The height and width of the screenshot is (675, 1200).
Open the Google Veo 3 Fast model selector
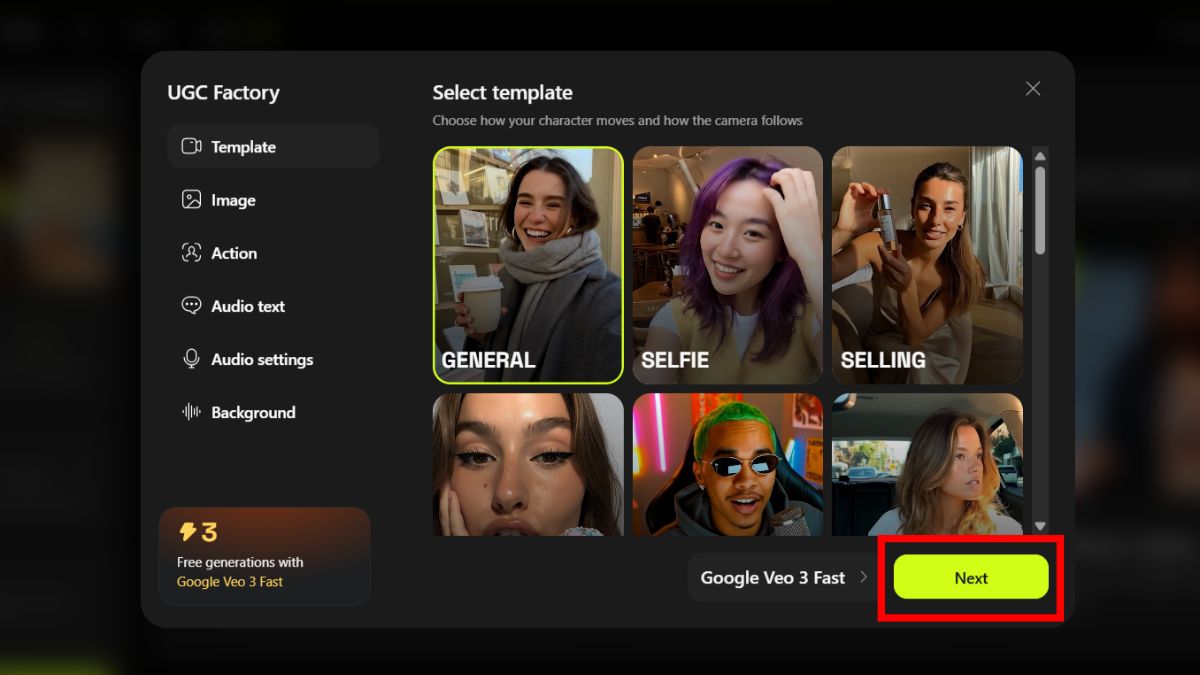(x=772, y=578)
